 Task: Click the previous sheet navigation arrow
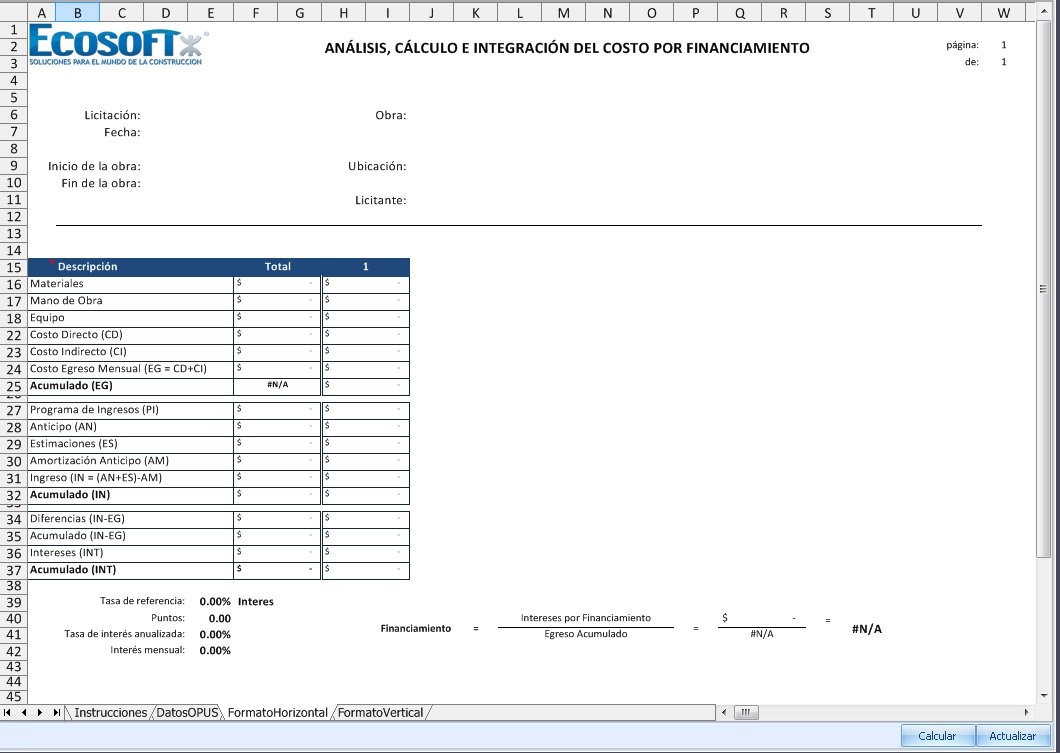pos(24,712)
